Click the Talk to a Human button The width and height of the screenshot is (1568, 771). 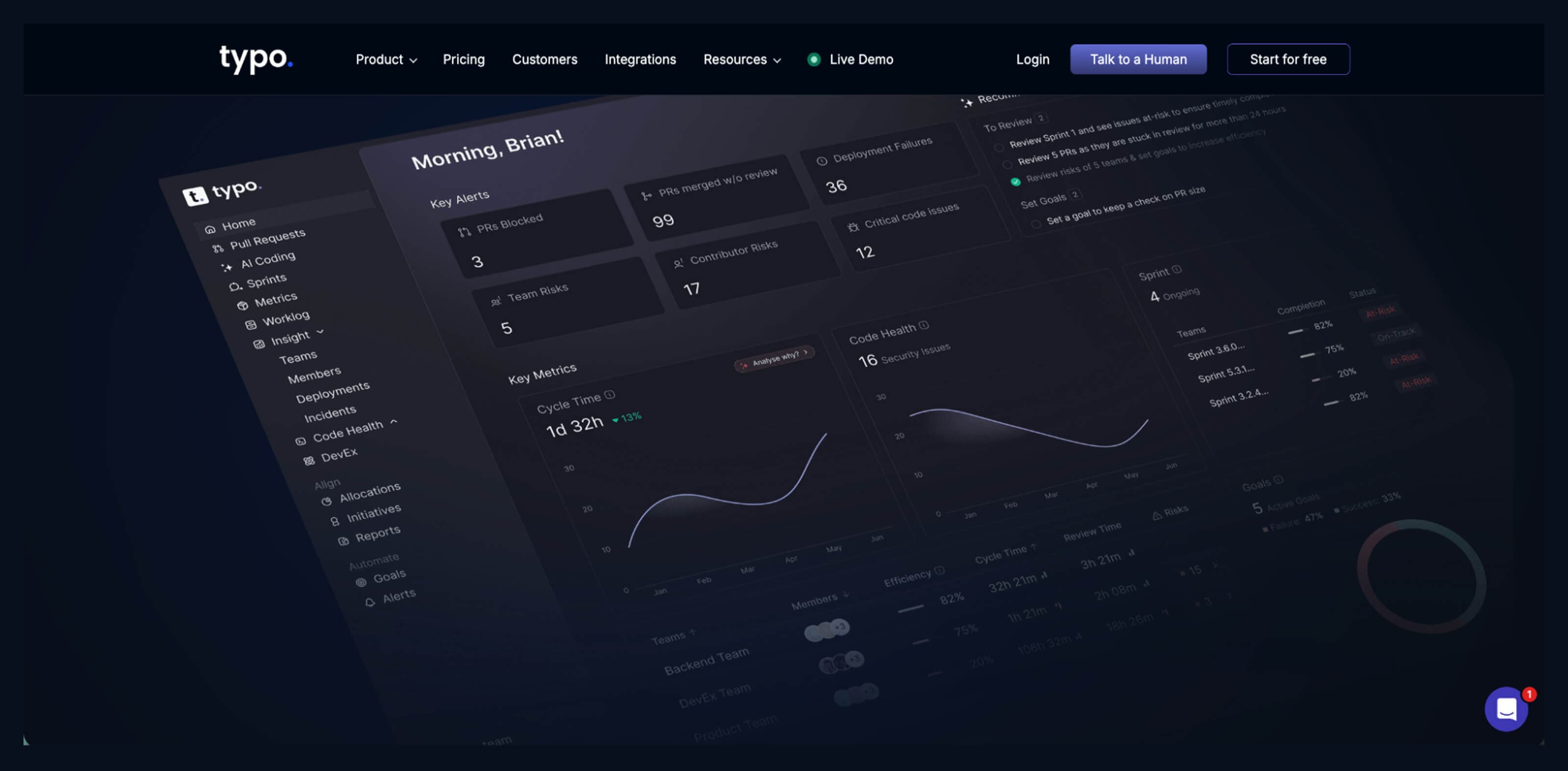1138,59
